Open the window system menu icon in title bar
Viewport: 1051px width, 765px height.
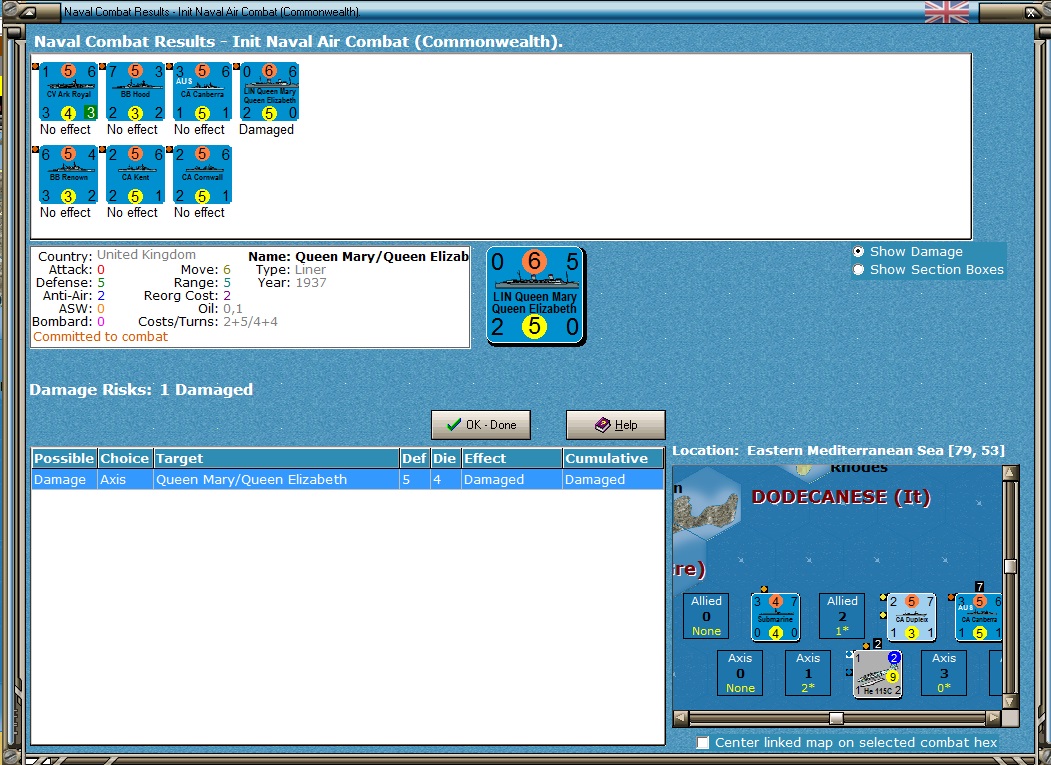pyautogui.click(x=29, y=11)
